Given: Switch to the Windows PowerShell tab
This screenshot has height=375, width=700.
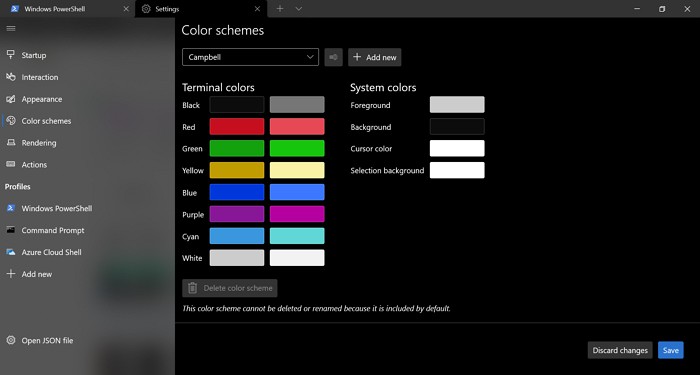Looking at the screenshot, I should (67, 8).
